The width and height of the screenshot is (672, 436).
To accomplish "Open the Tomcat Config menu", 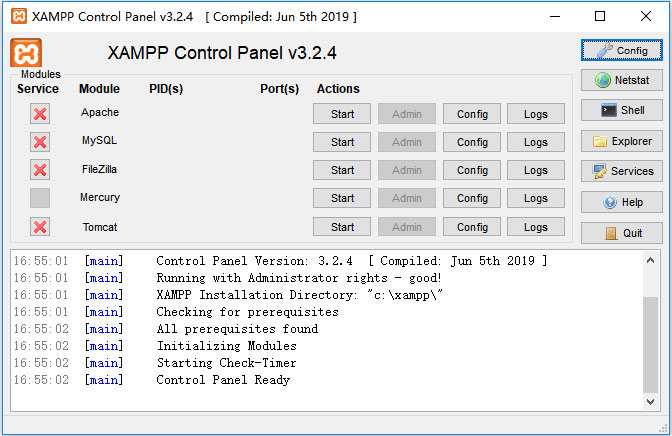I will tap(472, 227).
